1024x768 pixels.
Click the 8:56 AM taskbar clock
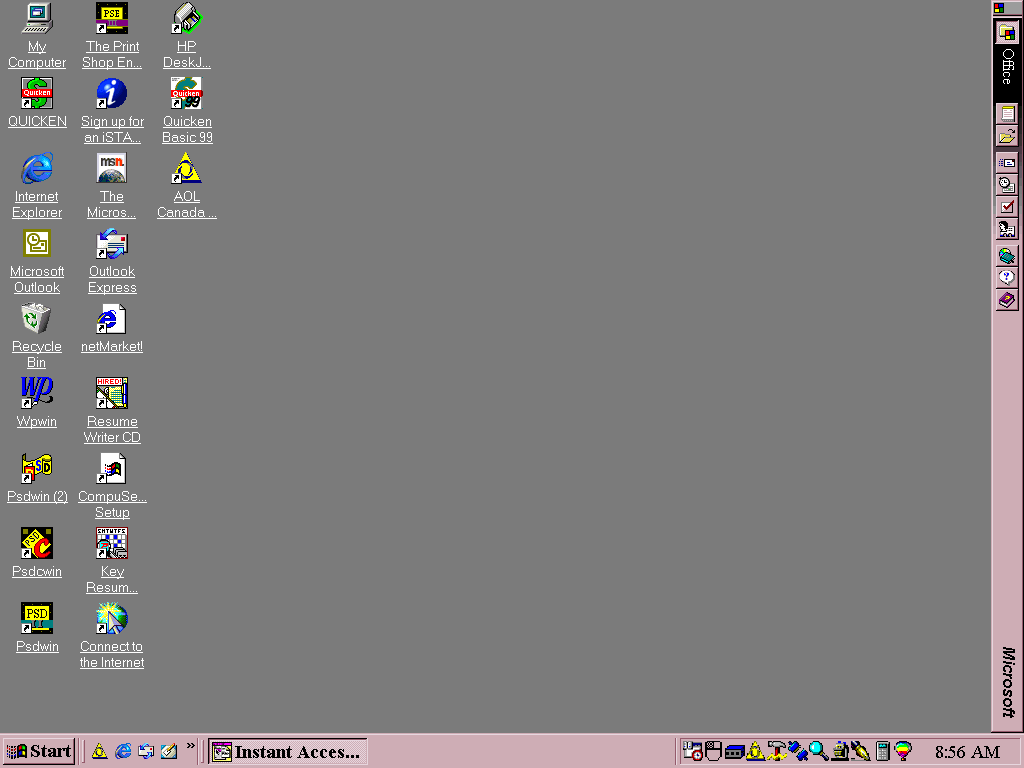tap(967, 752)
